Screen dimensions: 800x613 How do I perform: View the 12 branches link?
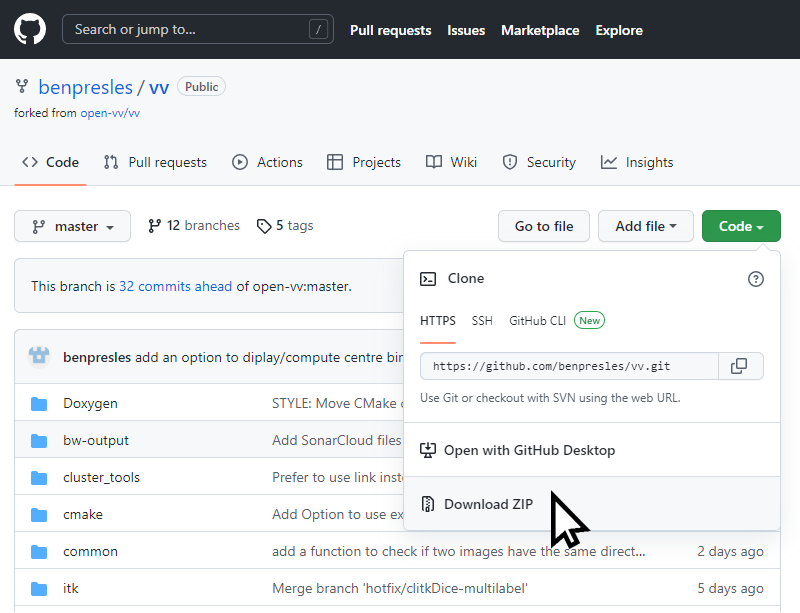(x=194, y=226)
